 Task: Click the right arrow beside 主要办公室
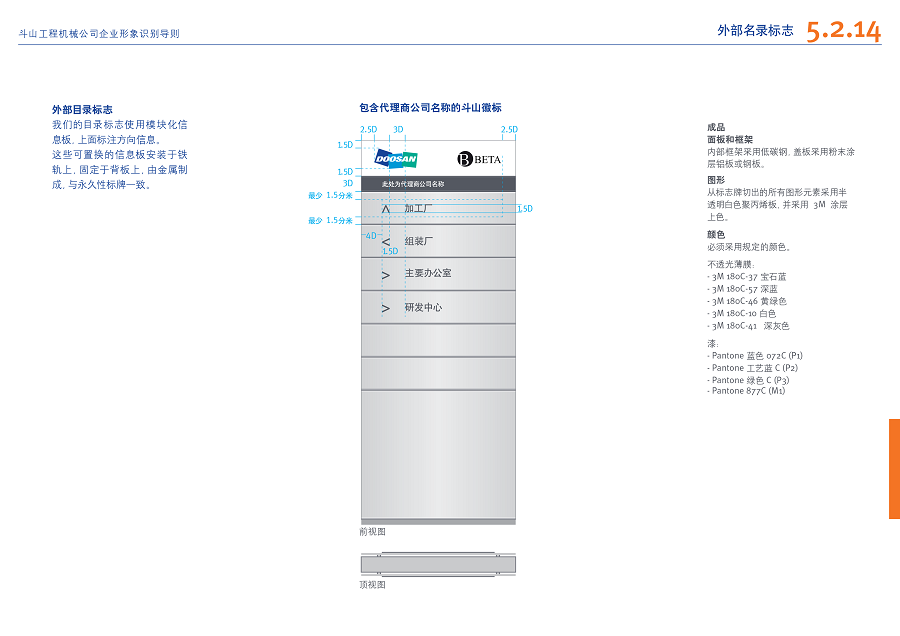click(x=386, y=276)
